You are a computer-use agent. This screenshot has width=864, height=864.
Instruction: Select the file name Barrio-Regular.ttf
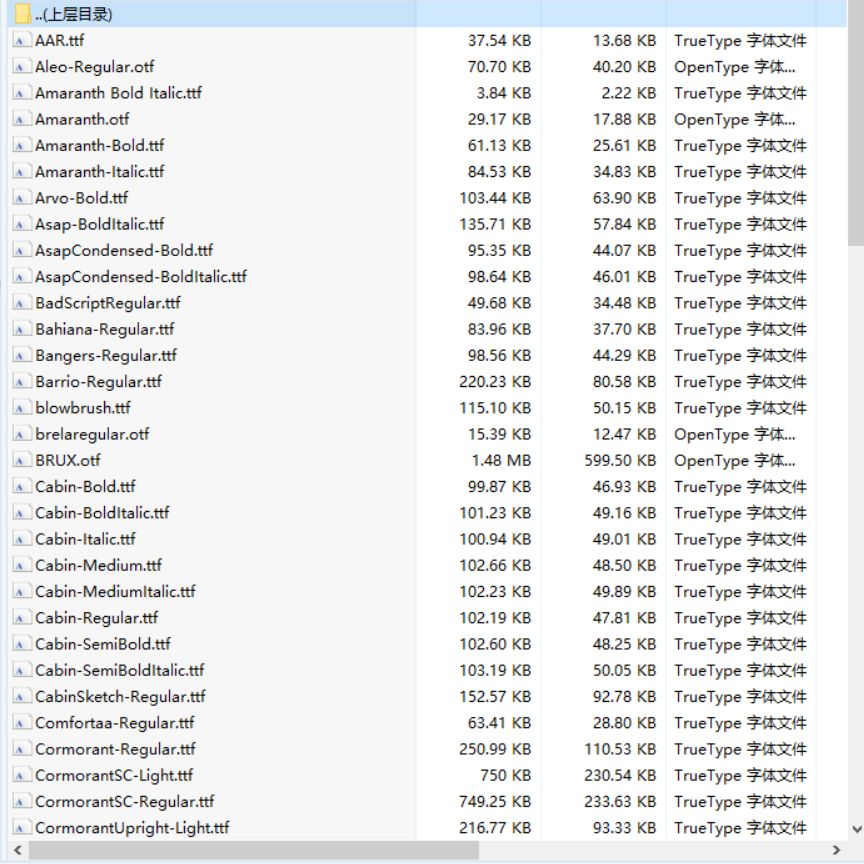tap(99, 381)
